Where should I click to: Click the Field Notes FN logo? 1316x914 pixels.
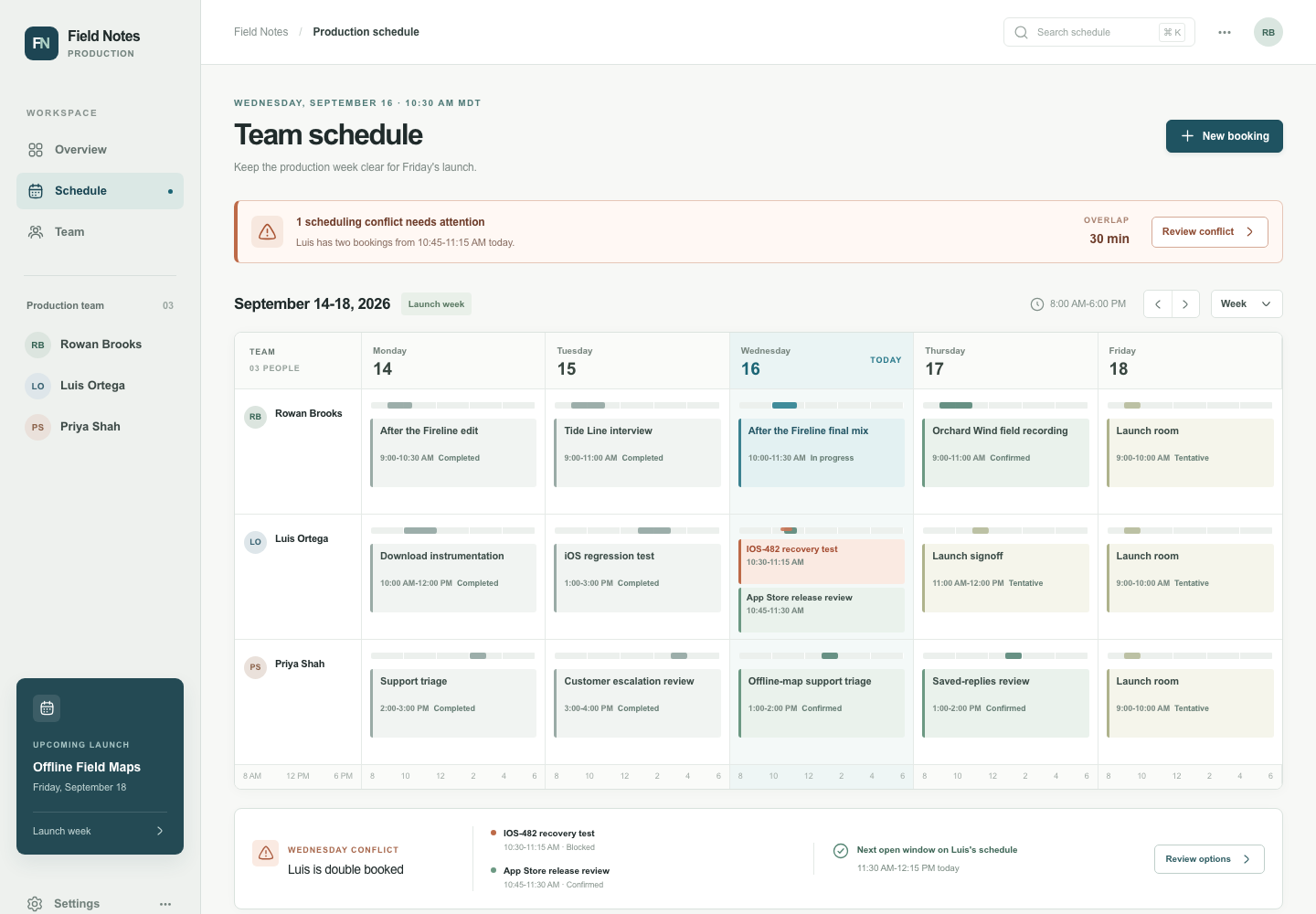click(41, 43)
